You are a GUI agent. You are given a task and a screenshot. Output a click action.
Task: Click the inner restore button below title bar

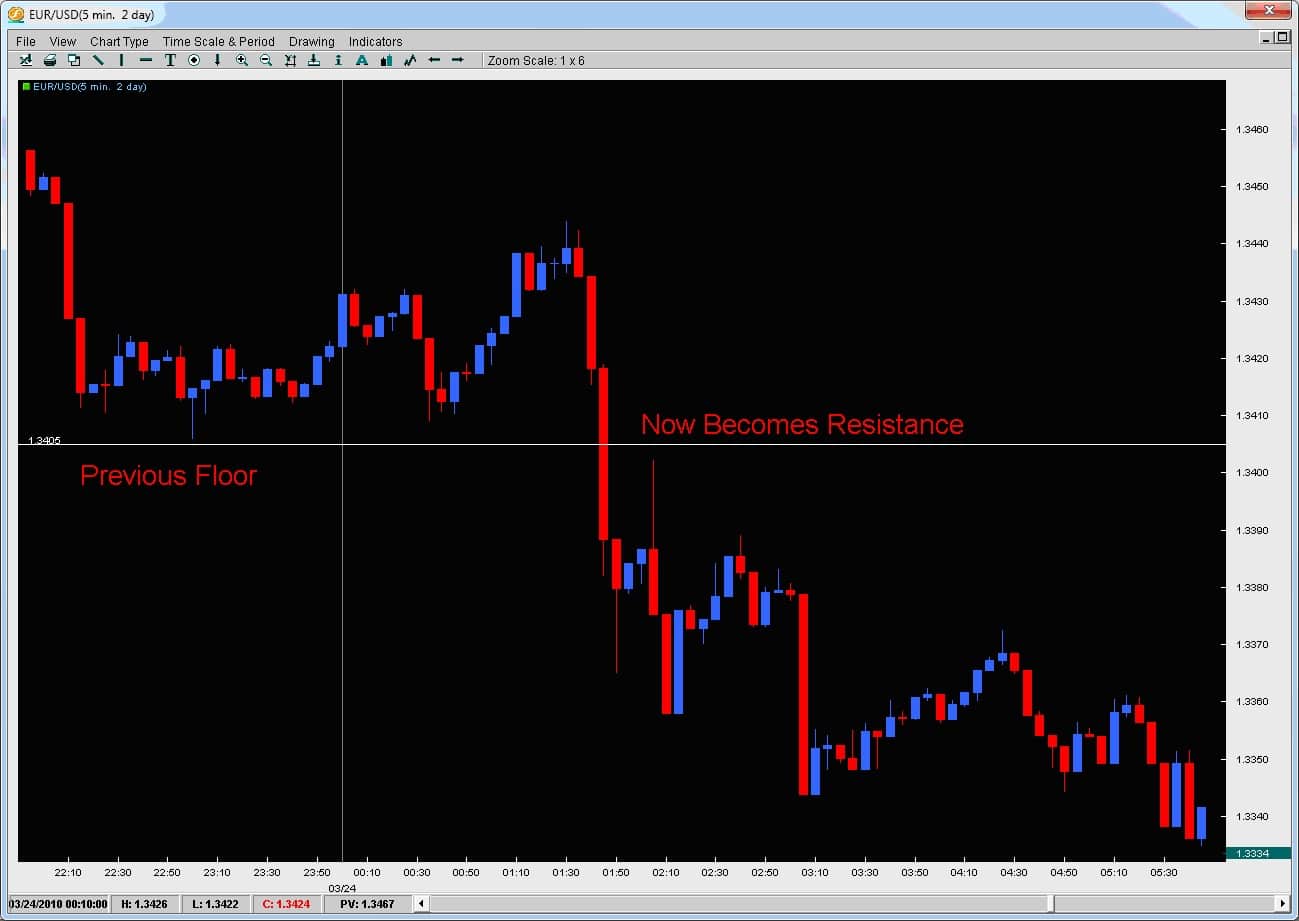(x=1282, y=37)
